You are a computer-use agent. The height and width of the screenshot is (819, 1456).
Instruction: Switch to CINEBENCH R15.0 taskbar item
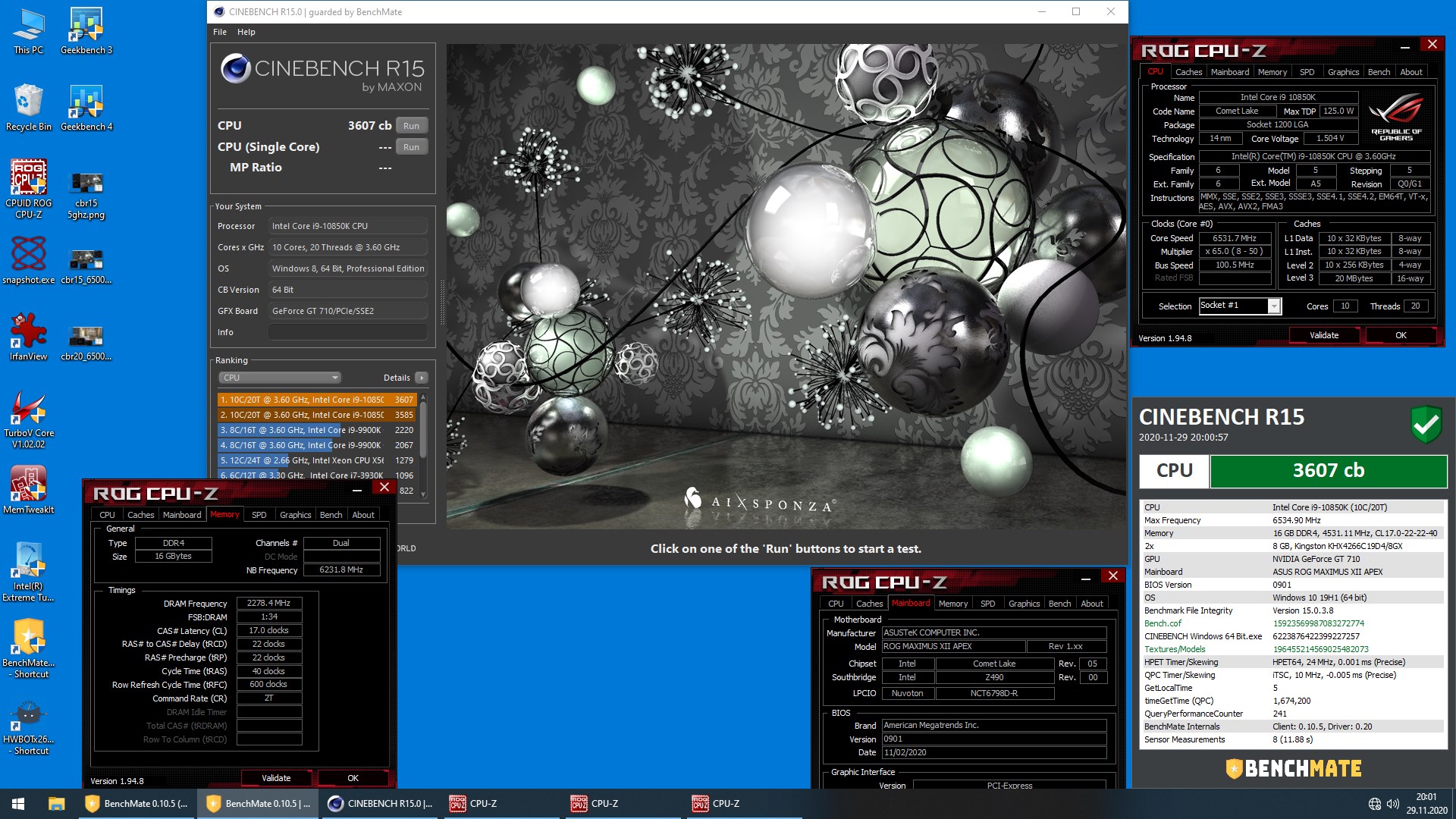click(380, 804)
